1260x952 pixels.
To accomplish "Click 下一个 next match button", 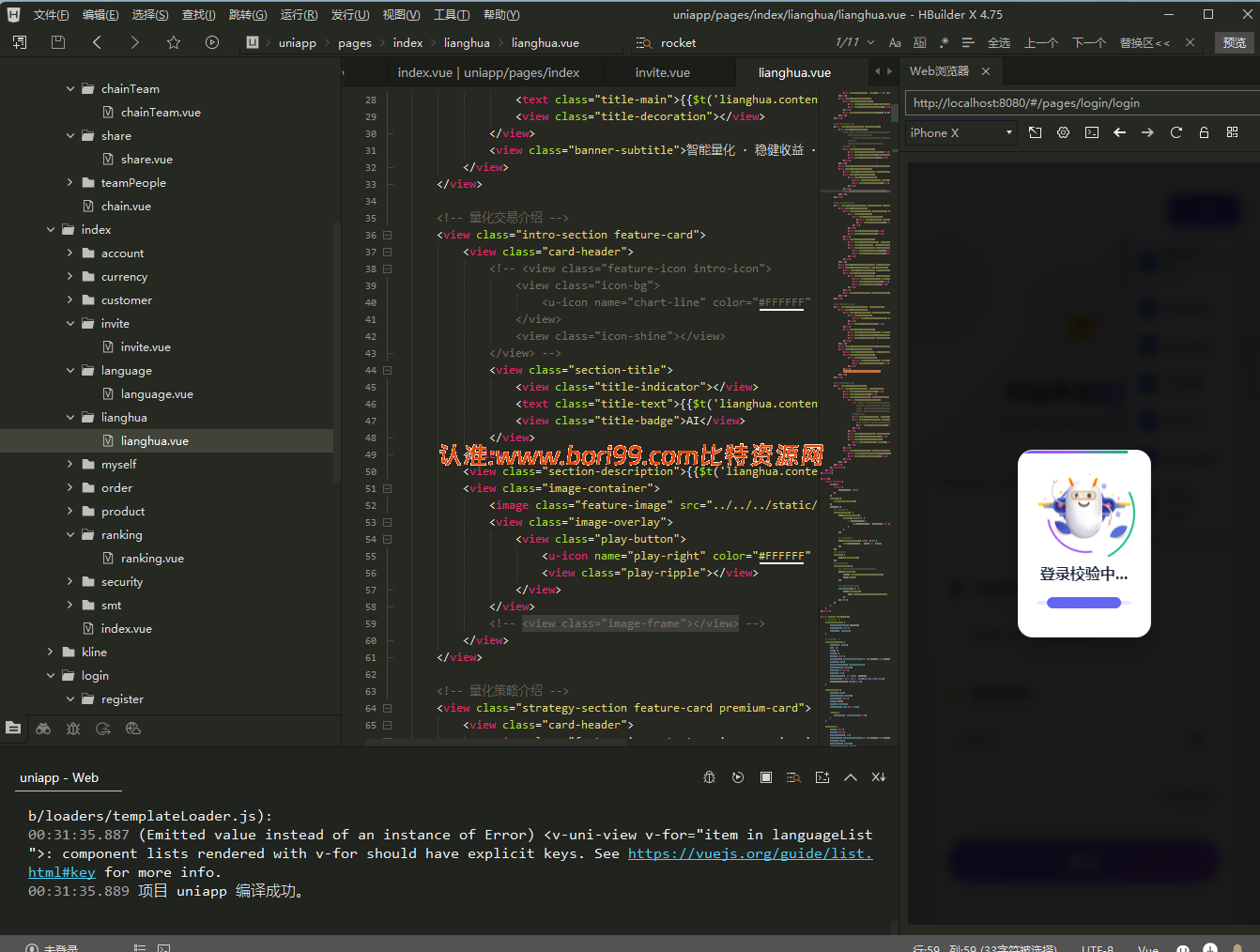I will (1089, 43).
